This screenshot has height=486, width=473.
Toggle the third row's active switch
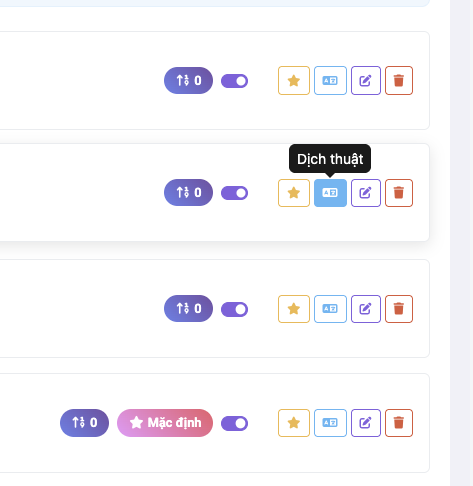(235, 309)
